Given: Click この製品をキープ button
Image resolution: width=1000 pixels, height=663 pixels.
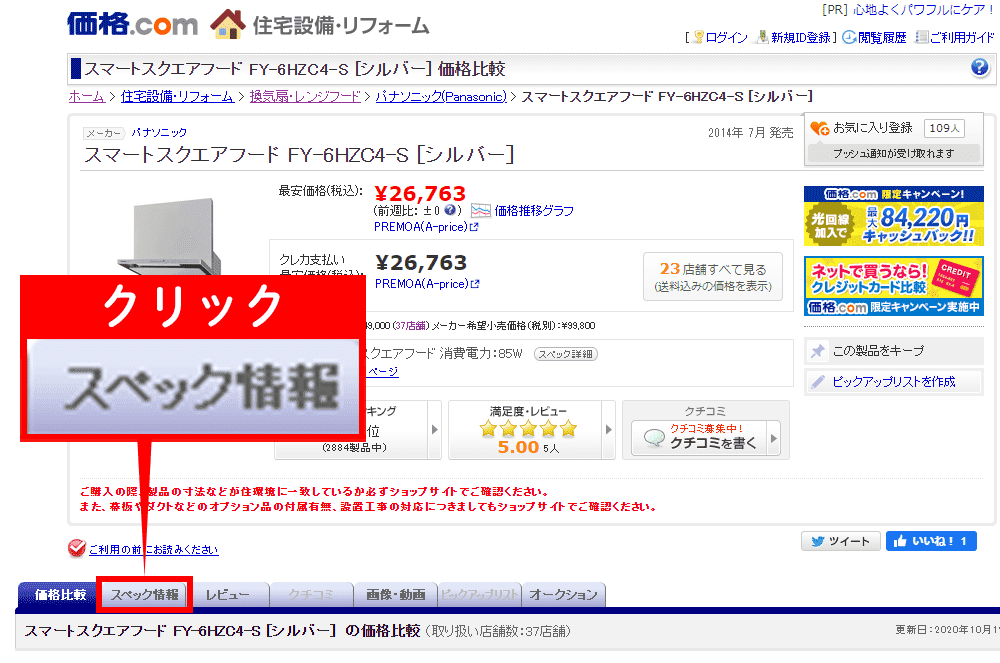Looking at the screenshot, I should (x=893, y=351).
